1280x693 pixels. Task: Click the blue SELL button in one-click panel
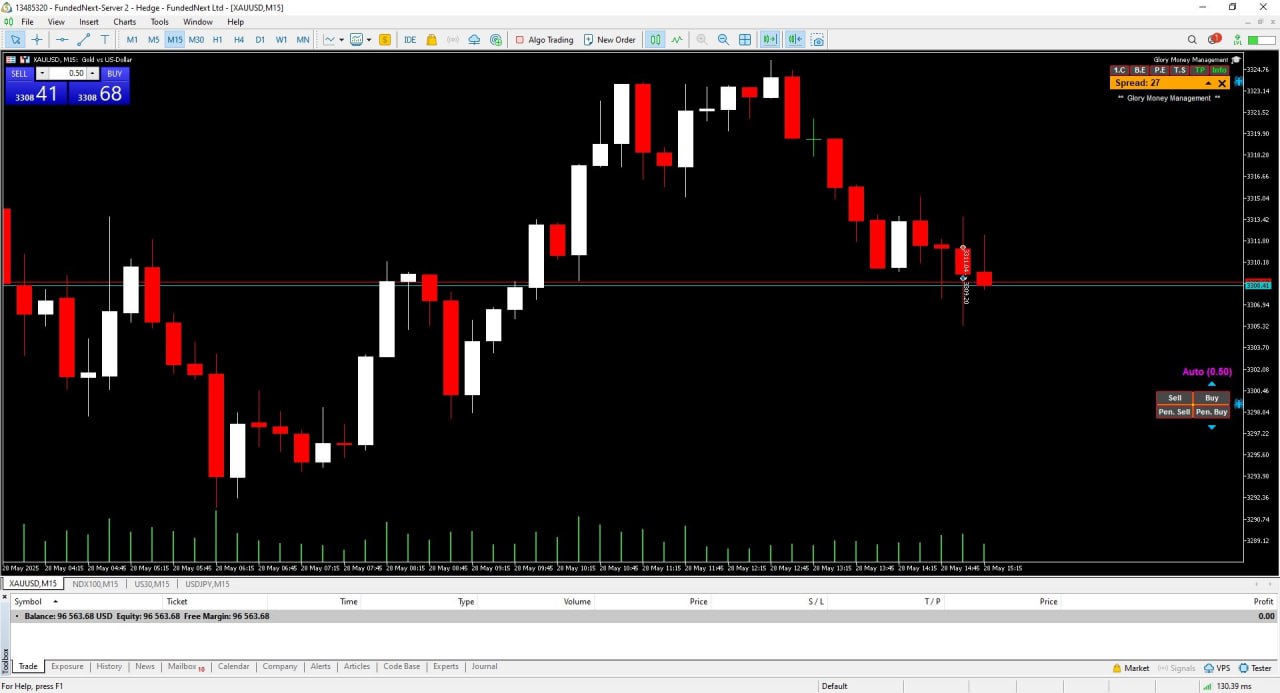pyautogui.click(x=20, y=73)
